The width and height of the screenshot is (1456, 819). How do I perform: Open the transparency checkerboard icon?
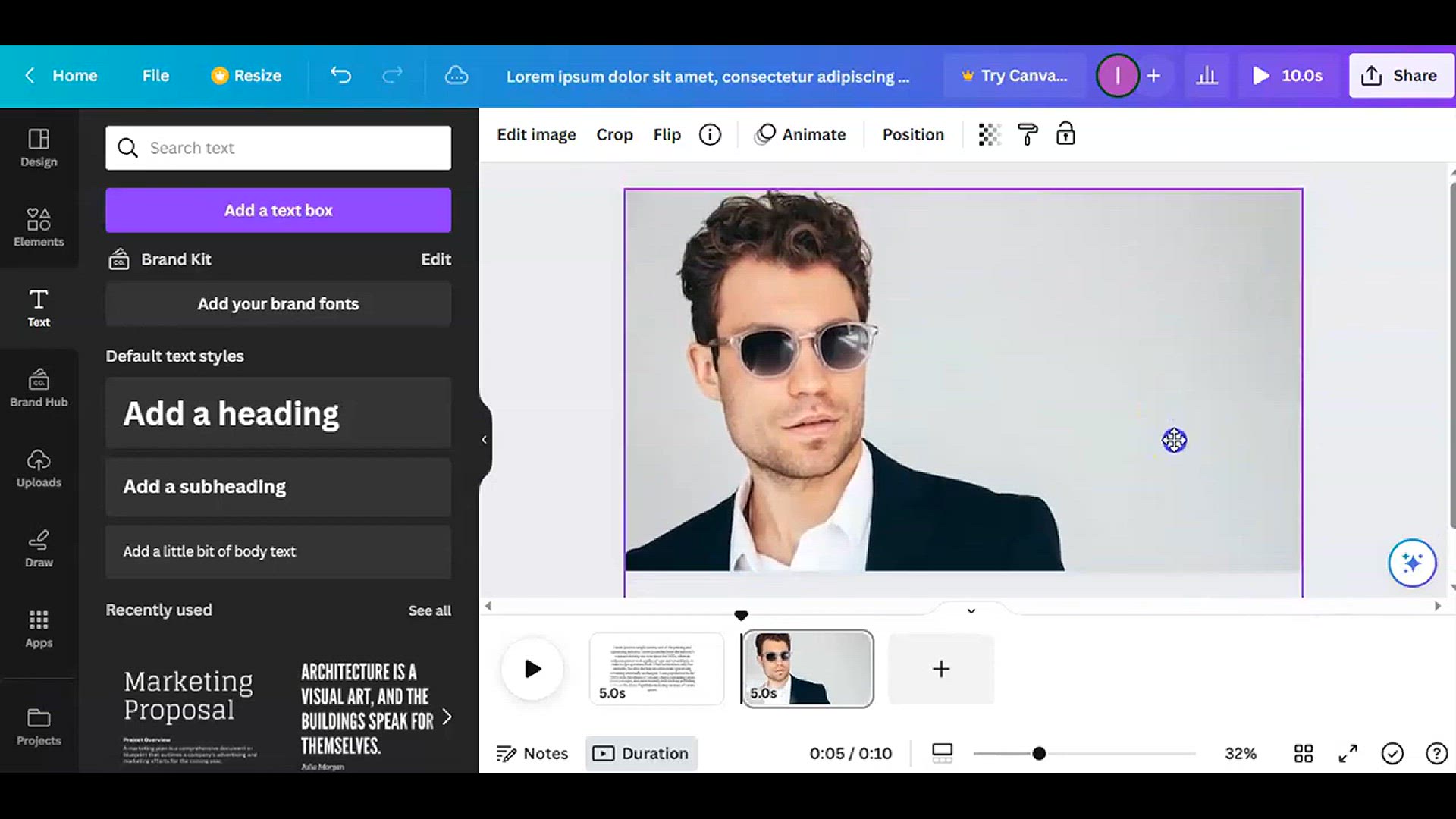click(990, 134)
